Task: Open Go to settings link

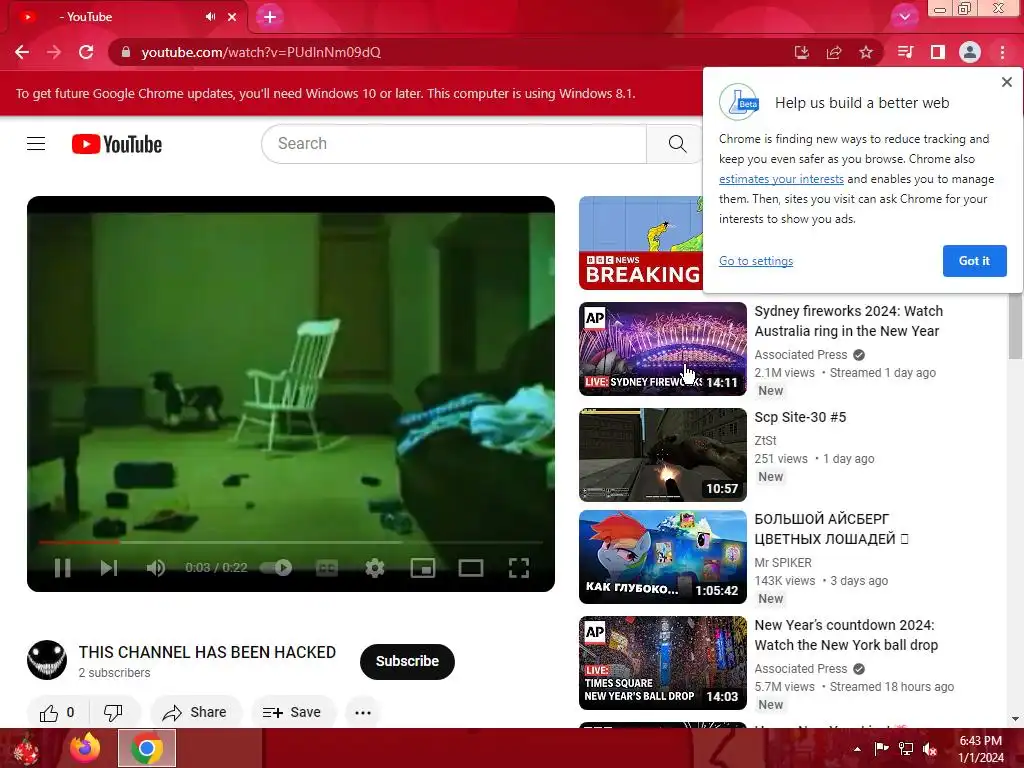Action: [756, 261]
